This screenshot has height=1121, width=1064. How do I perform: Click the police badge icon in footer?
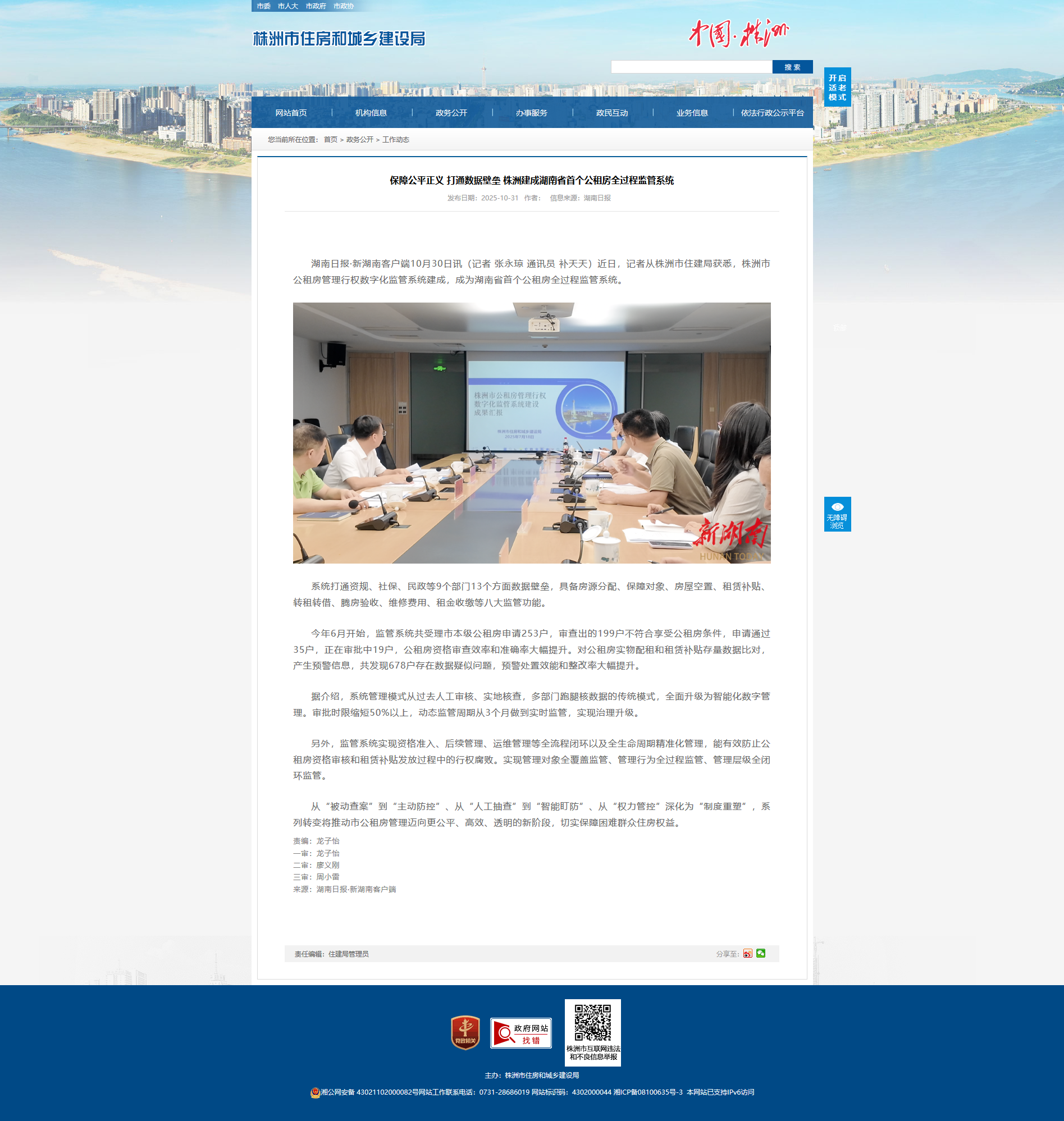click(316, 1092)
